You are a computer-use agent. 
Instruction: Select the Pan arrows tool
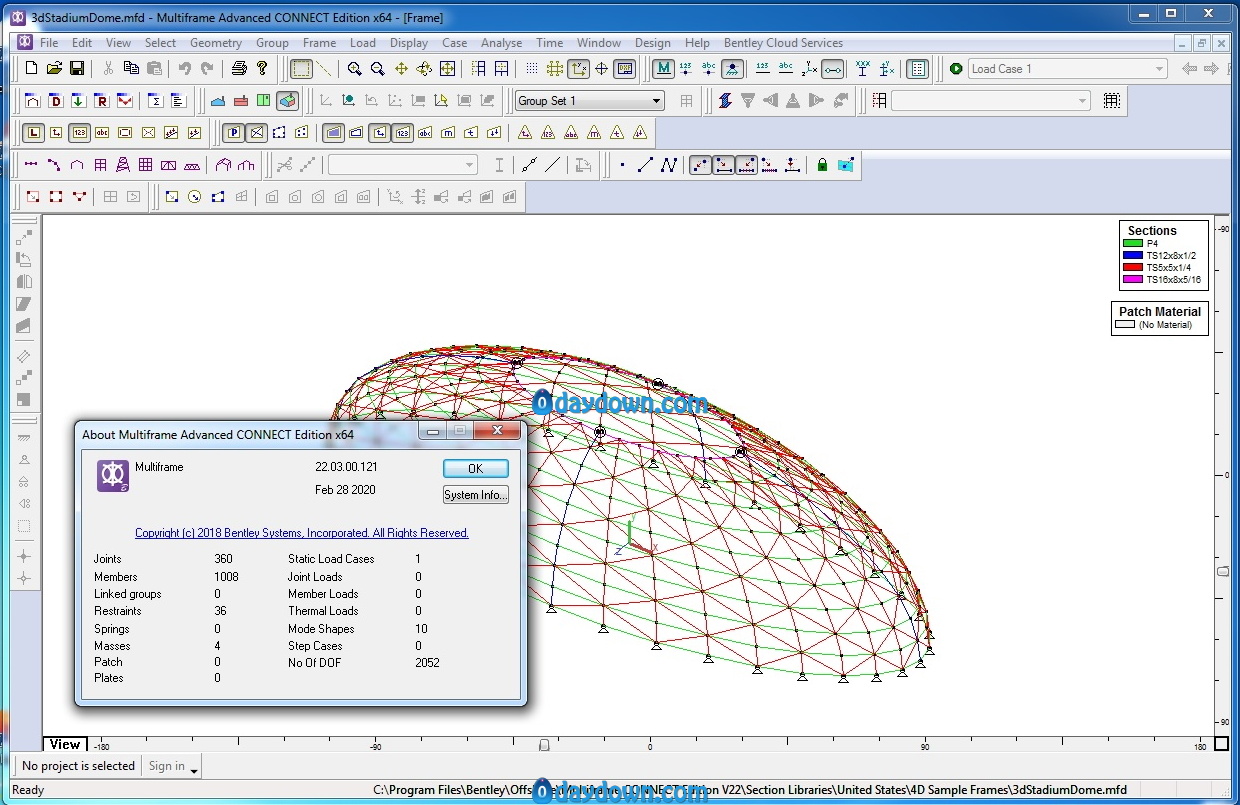(x=401, y=68)
